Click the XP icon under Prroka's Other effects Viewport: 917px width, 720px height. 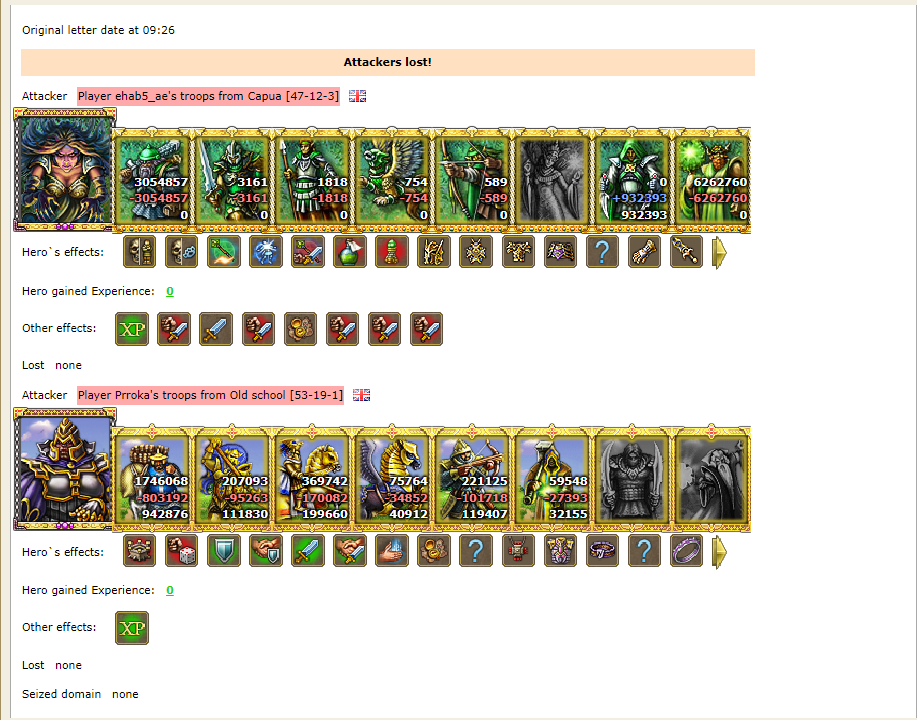tap(132, 628)
